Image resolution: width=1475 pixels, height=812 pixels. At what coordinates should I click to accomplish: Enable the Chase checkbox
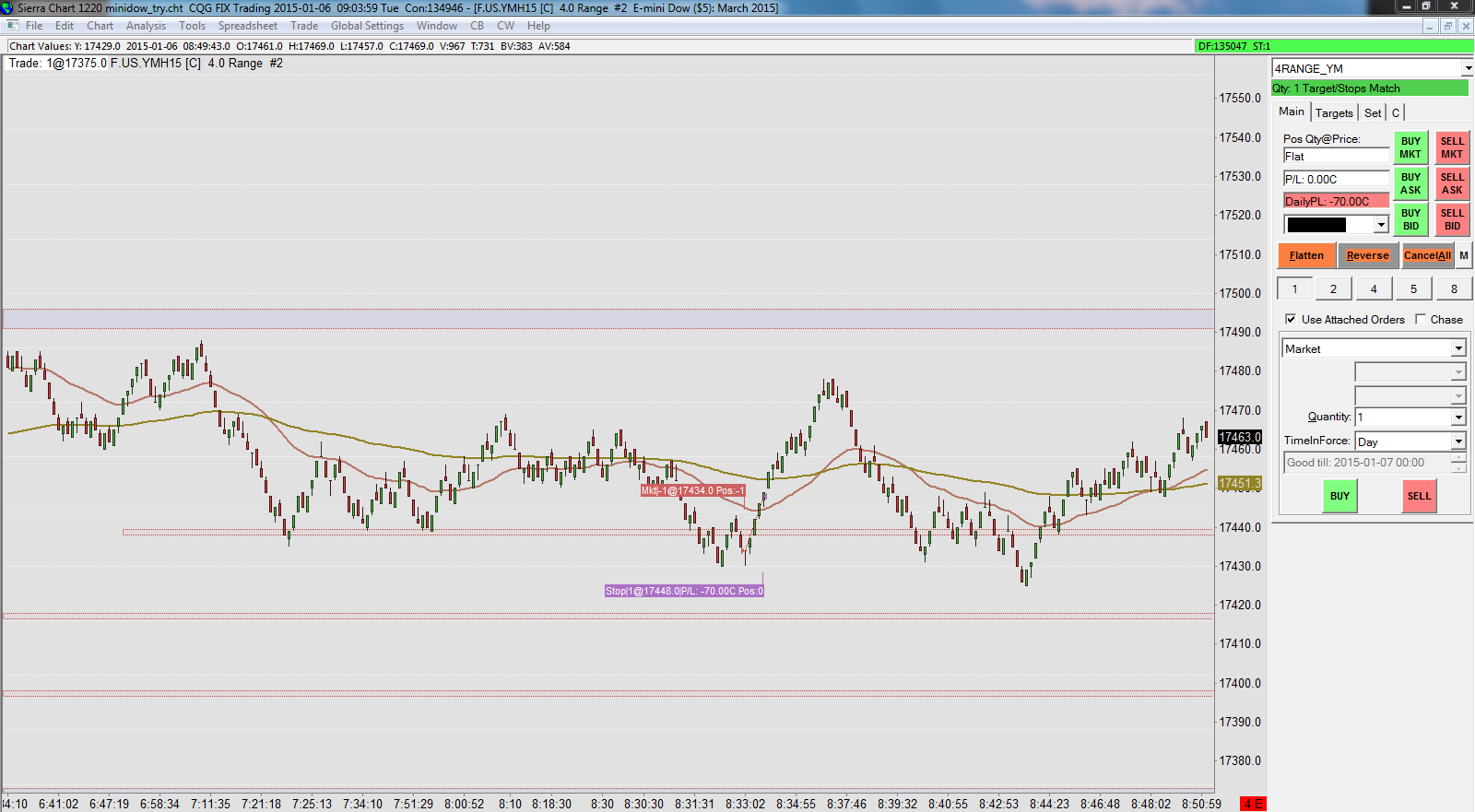pos(1421,319)
